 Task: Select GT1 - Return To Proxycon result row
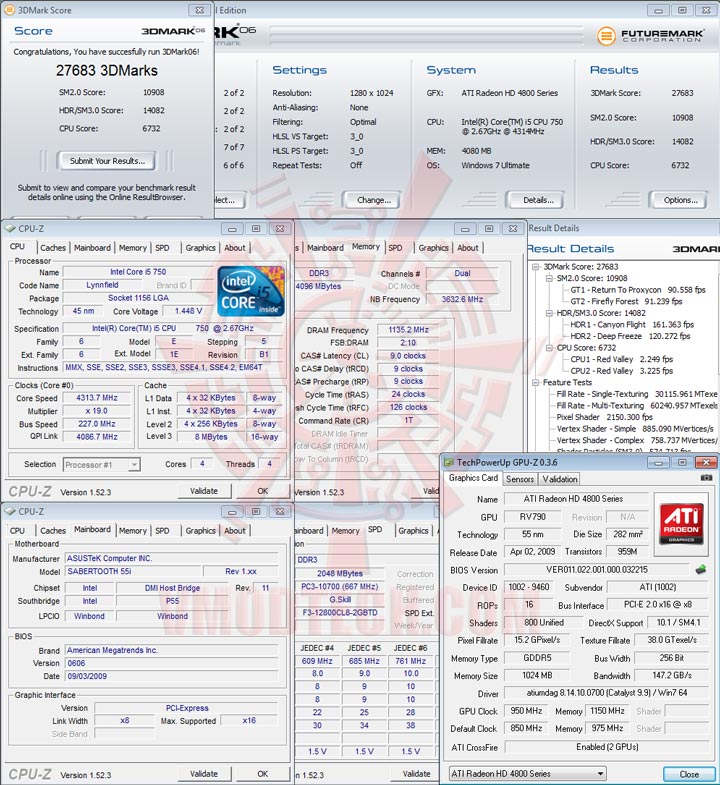638,290
